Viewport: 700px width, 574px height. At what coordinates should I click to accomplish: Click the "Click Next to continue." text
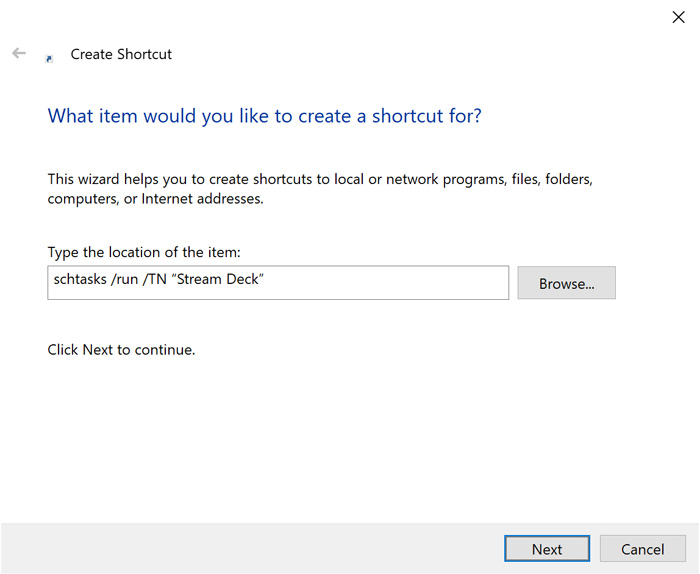121,350
